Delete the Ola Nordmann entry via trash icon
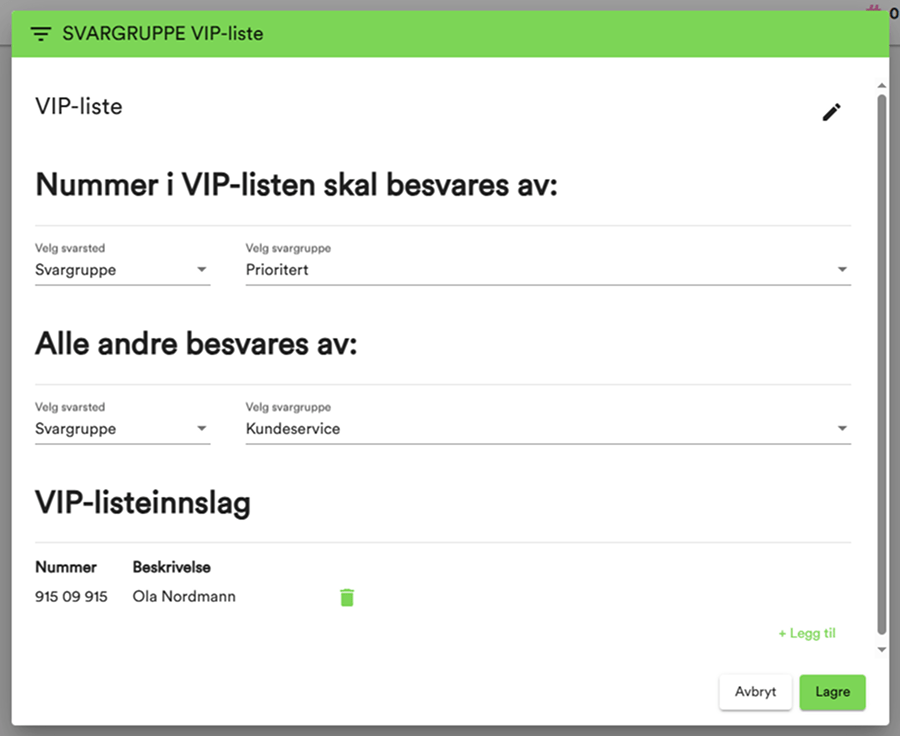Image resolution: width=900 pixels, height=736 pixels. click(x=347, y=596)
